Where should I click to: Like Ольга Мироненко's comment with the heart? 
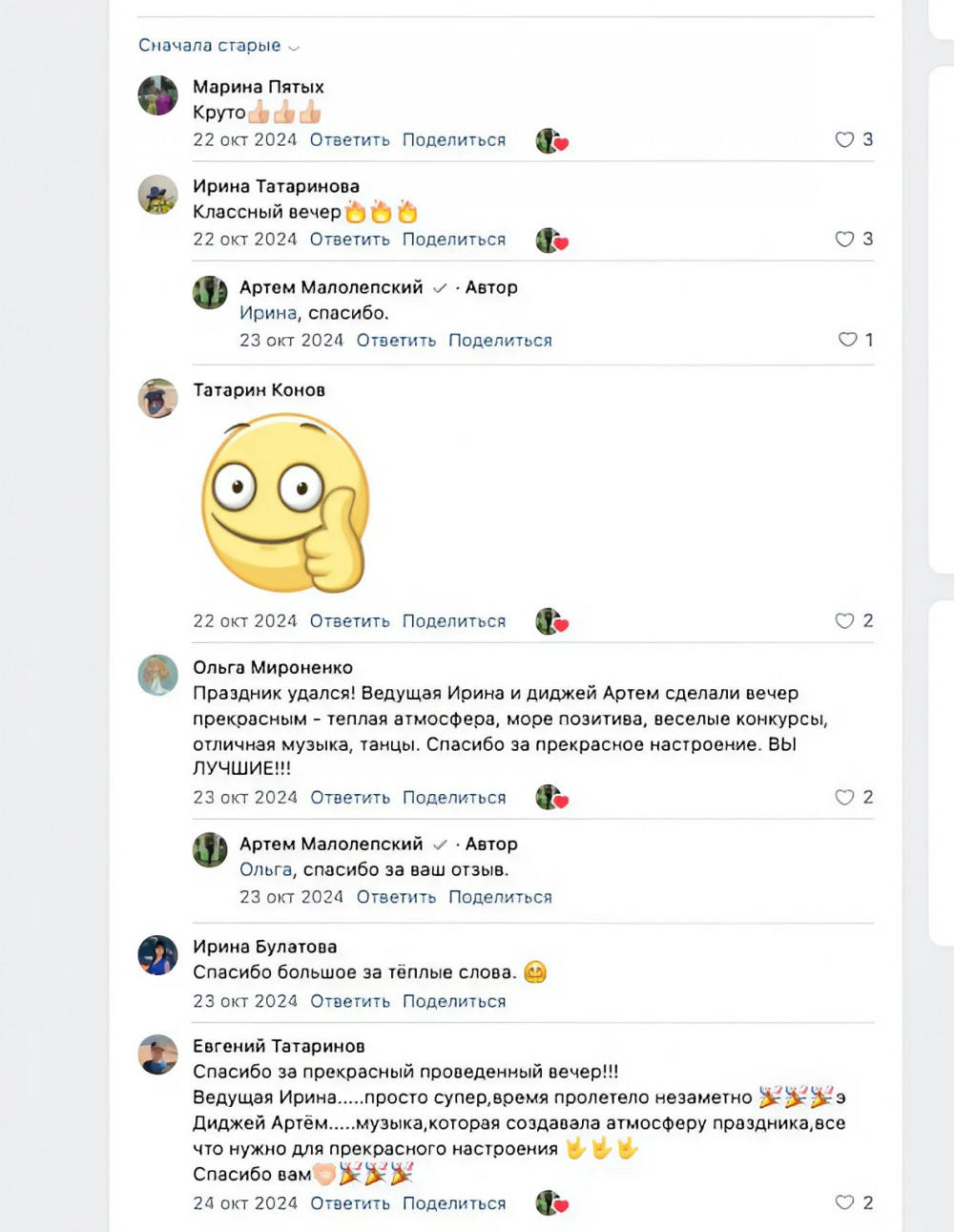tap(844, 797)
